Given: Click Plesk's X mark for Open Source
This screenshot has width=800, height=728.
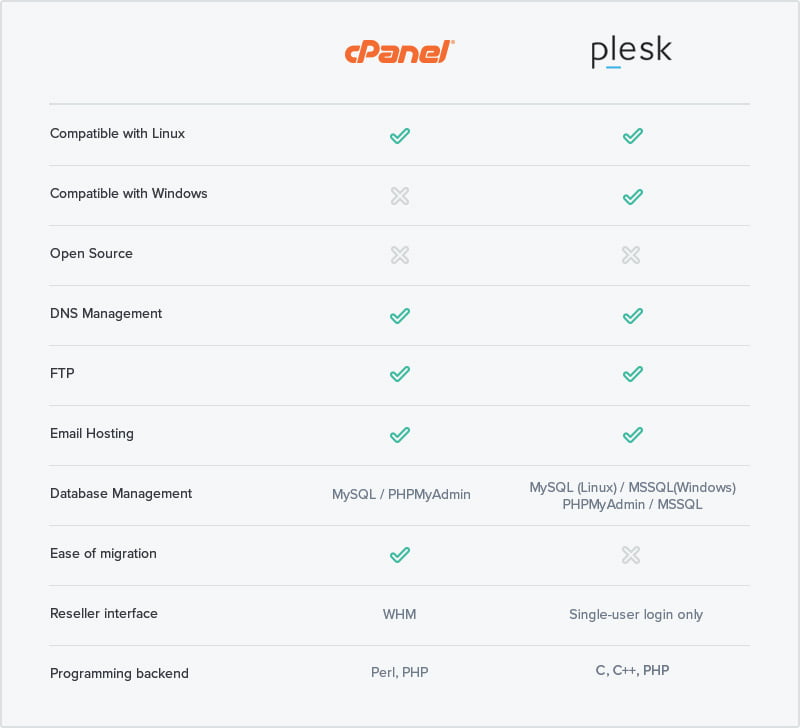Looking at the screenshot, I should 631,255.
